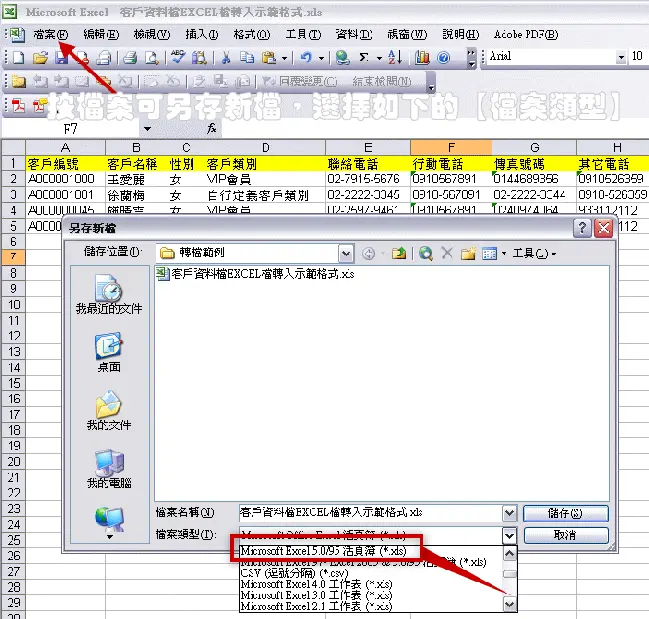Click the 取消 button
This screenshot has width=649, height=619.
(566, 535)
